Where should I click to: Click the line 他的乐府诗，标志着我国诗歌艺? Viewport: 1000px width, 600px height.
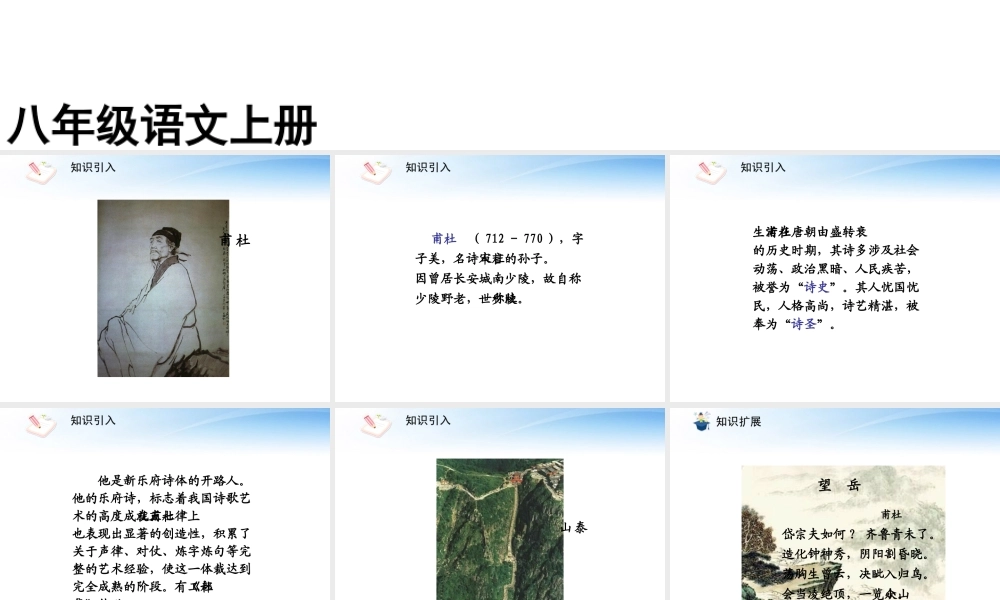click(x=161, y=498)
